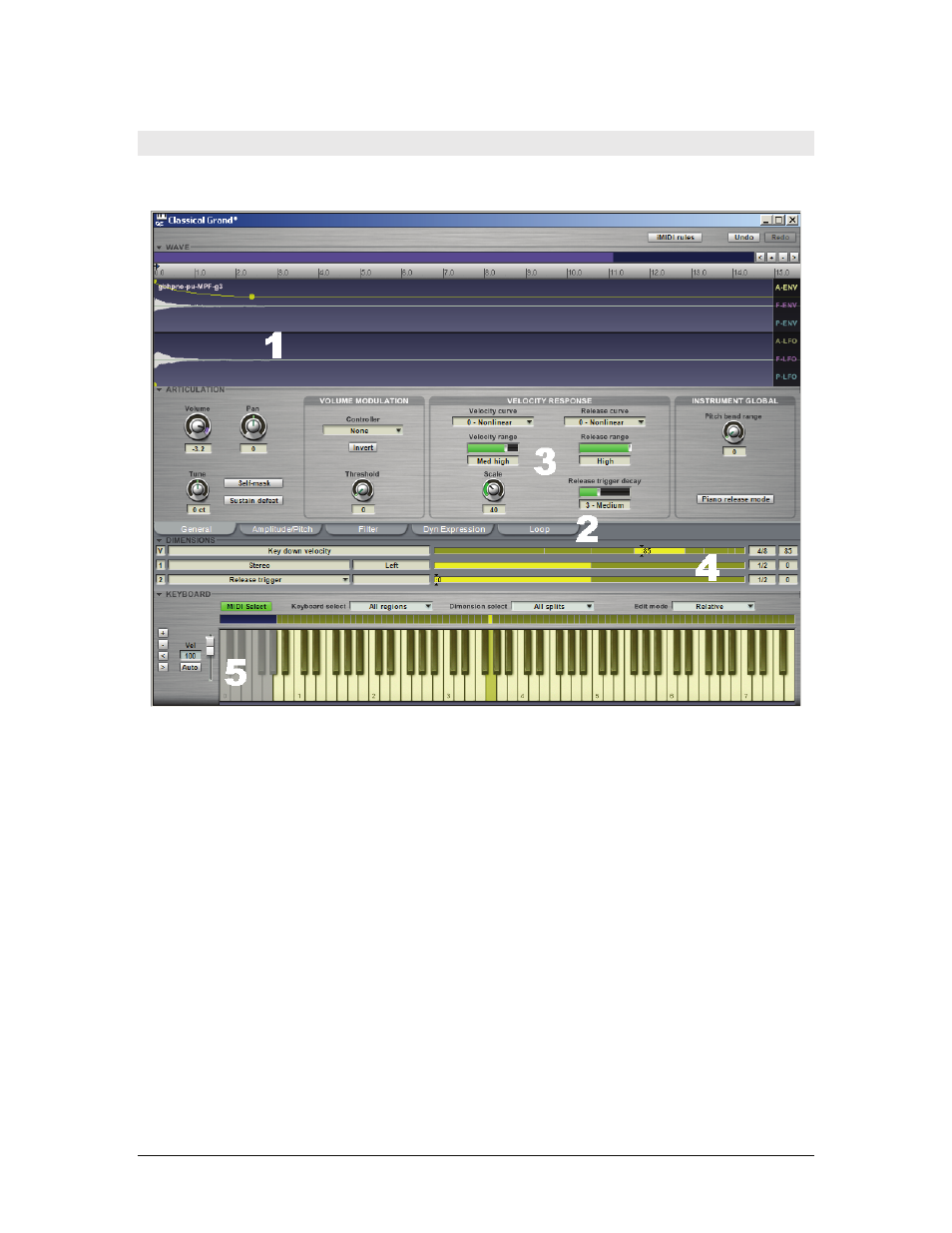This screenshot has width=952, height=1233.
Task: Click the keyboard region overview strip
Action: (x=507, y=619)
